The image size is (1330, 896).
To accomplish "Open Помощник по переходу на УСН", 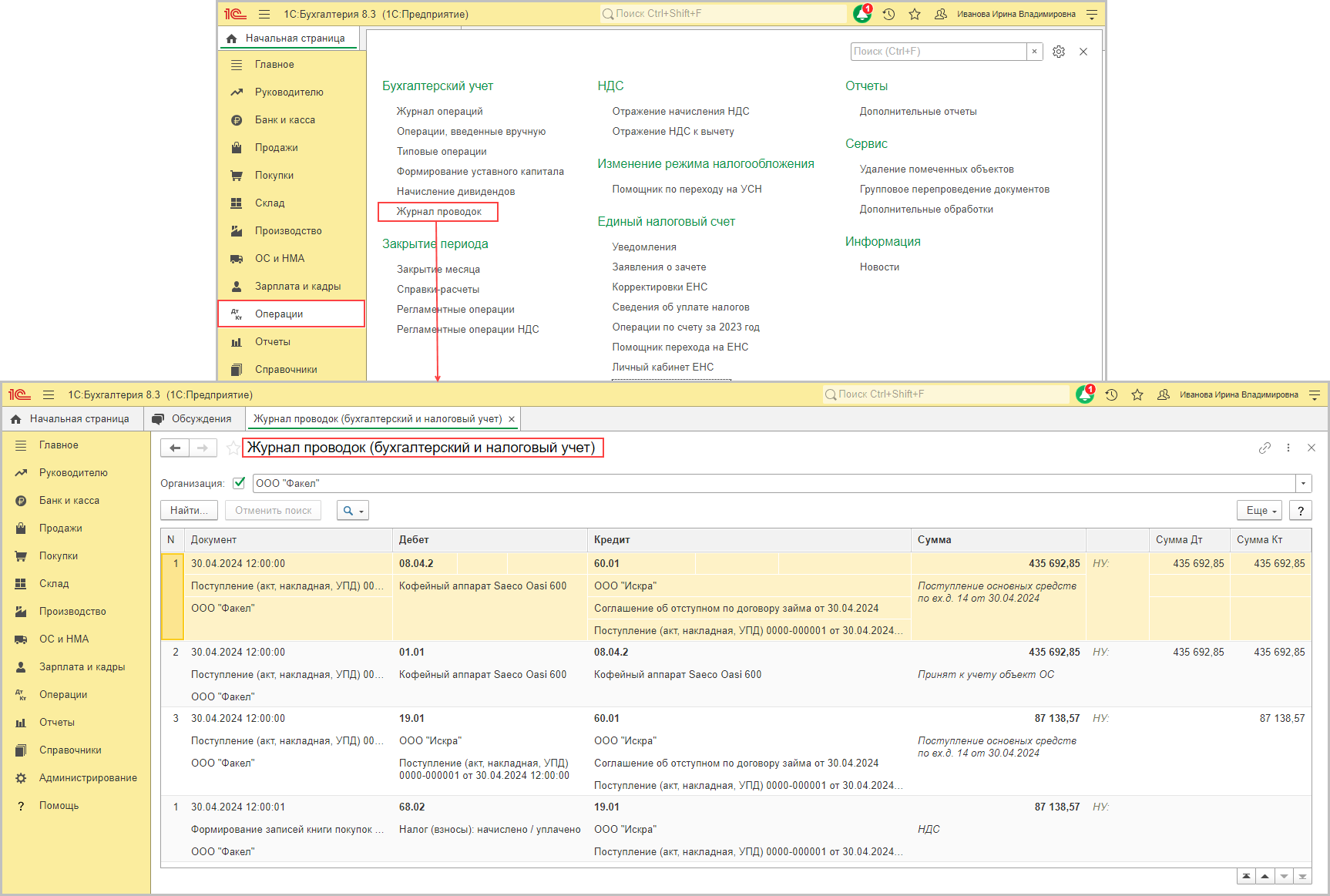I will 687,190.
